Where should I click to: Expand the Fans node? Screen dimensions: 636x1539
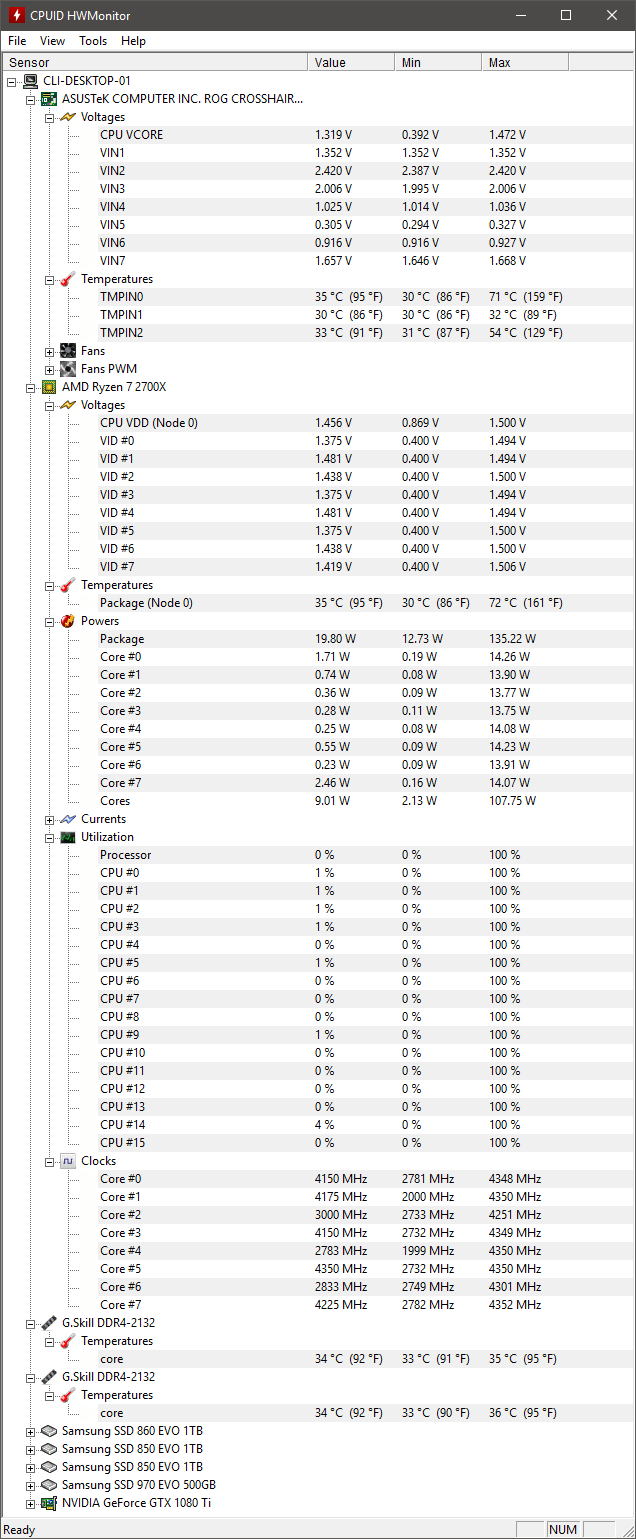pyautogui.click(x=50, y=351)
